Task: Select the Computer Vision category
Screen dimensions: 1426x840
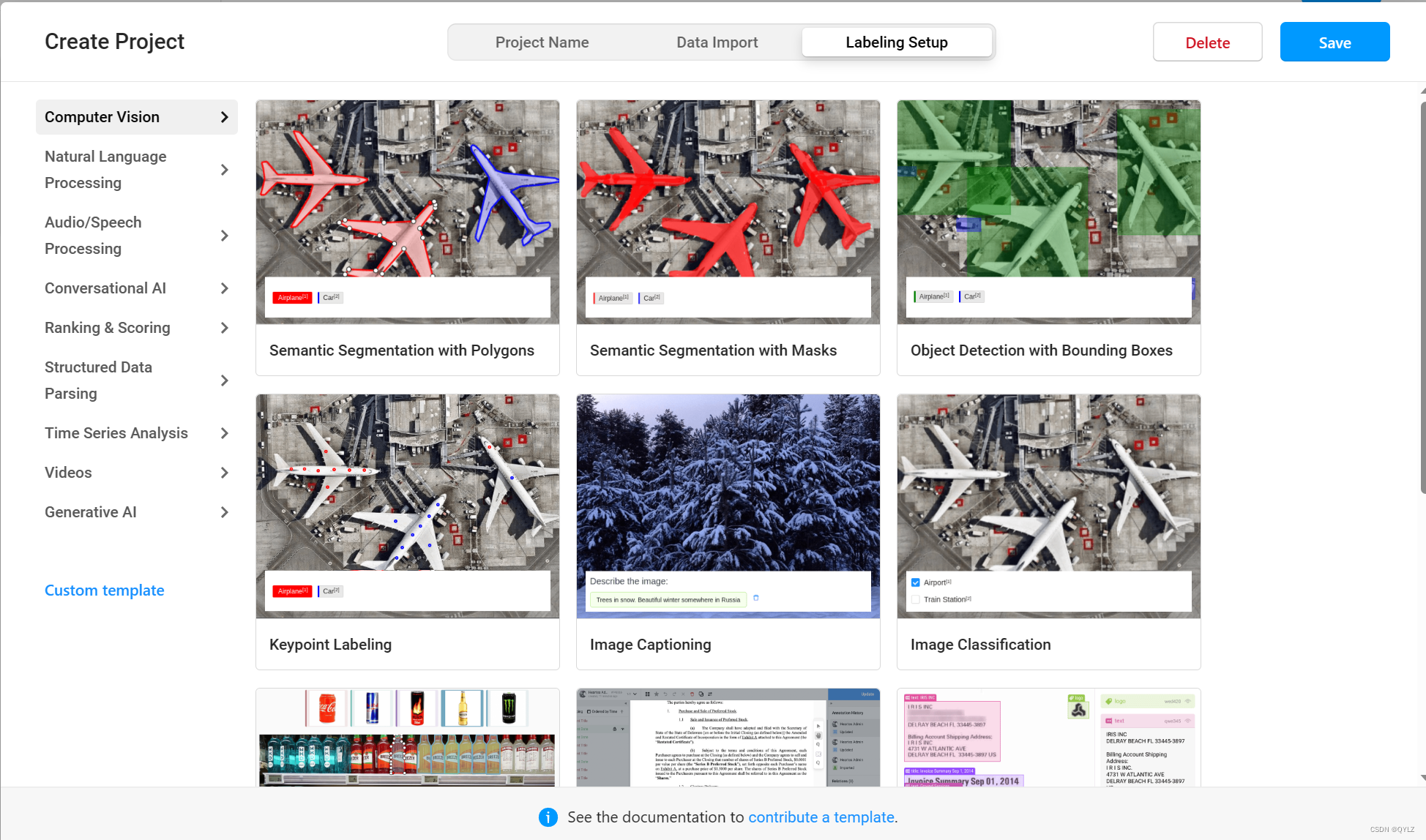Action: click(137, 117)
